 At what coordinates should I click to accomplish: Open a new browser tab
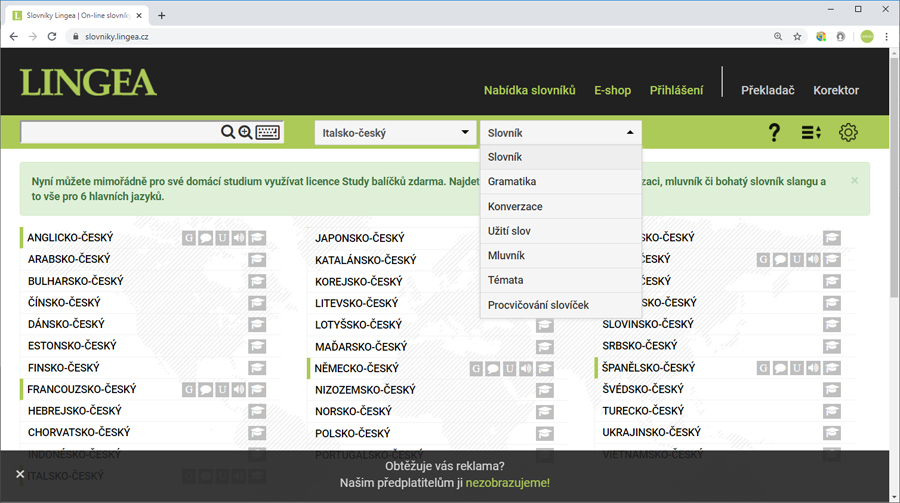point(161,16)
